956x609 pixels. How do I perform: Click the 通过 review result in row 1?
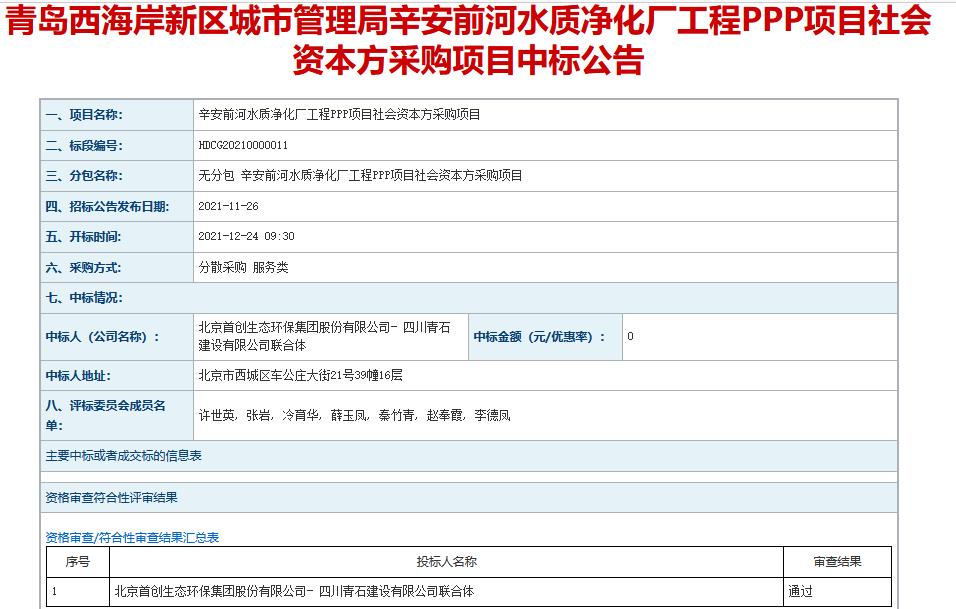coord(800,592)
